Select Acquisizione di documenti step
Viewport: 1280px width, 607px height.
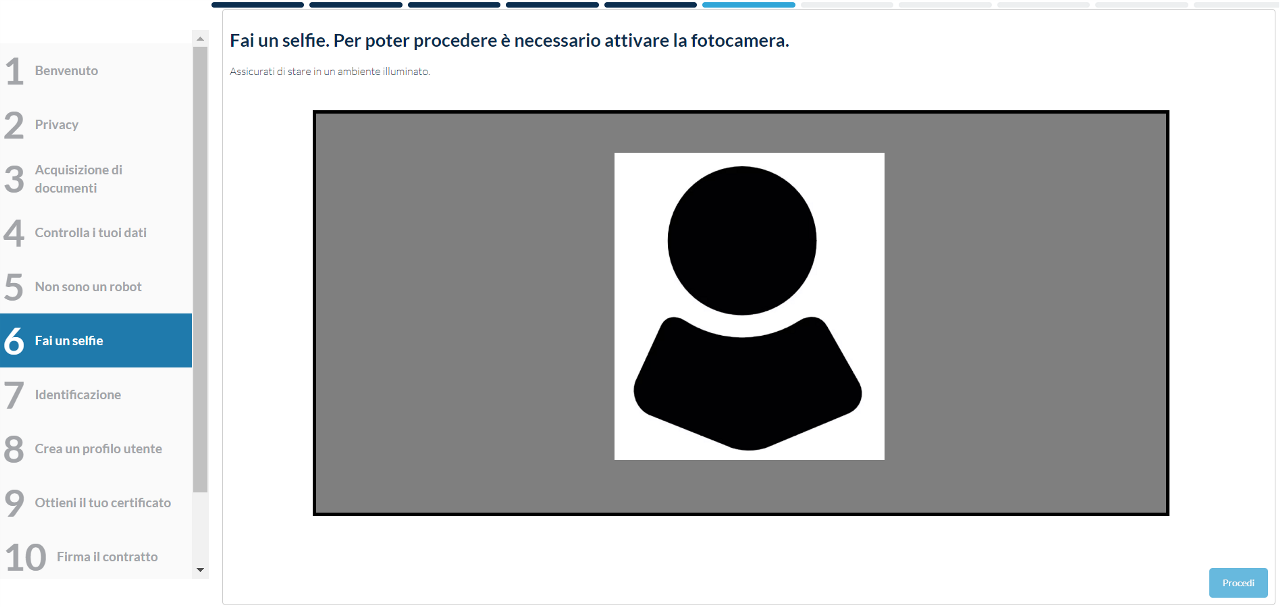pyautogui.click(x=78, y=179)
